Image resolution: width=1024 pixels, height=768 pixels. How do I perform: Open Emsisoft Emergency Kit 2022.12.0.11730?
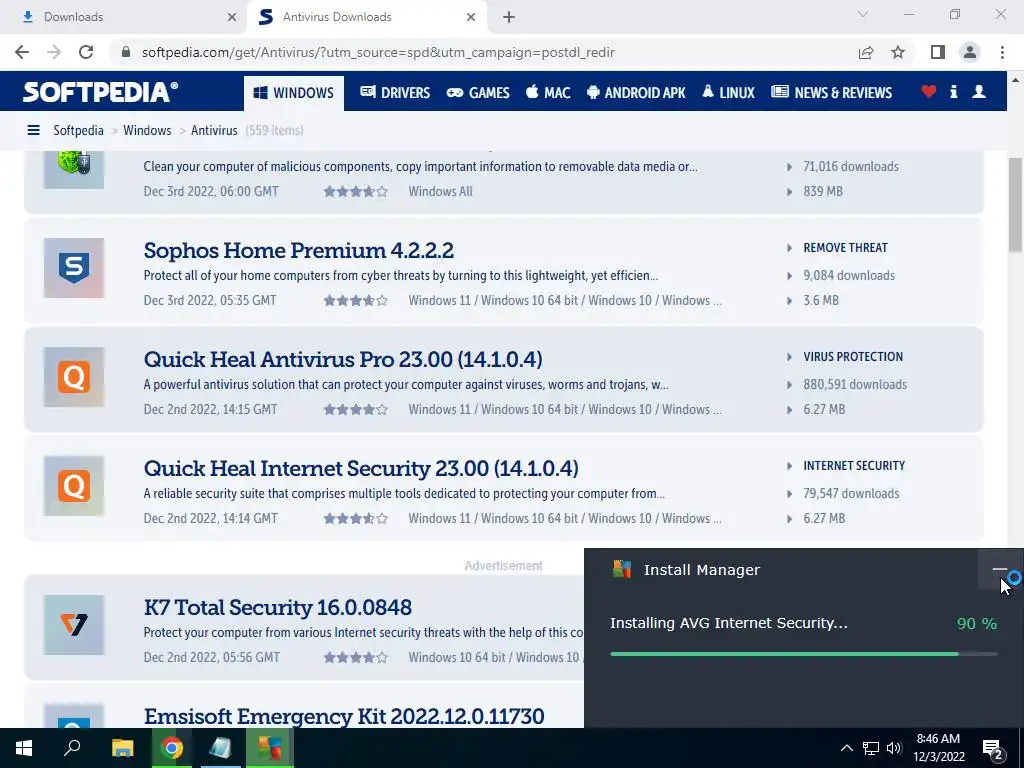tap(344, 716)
